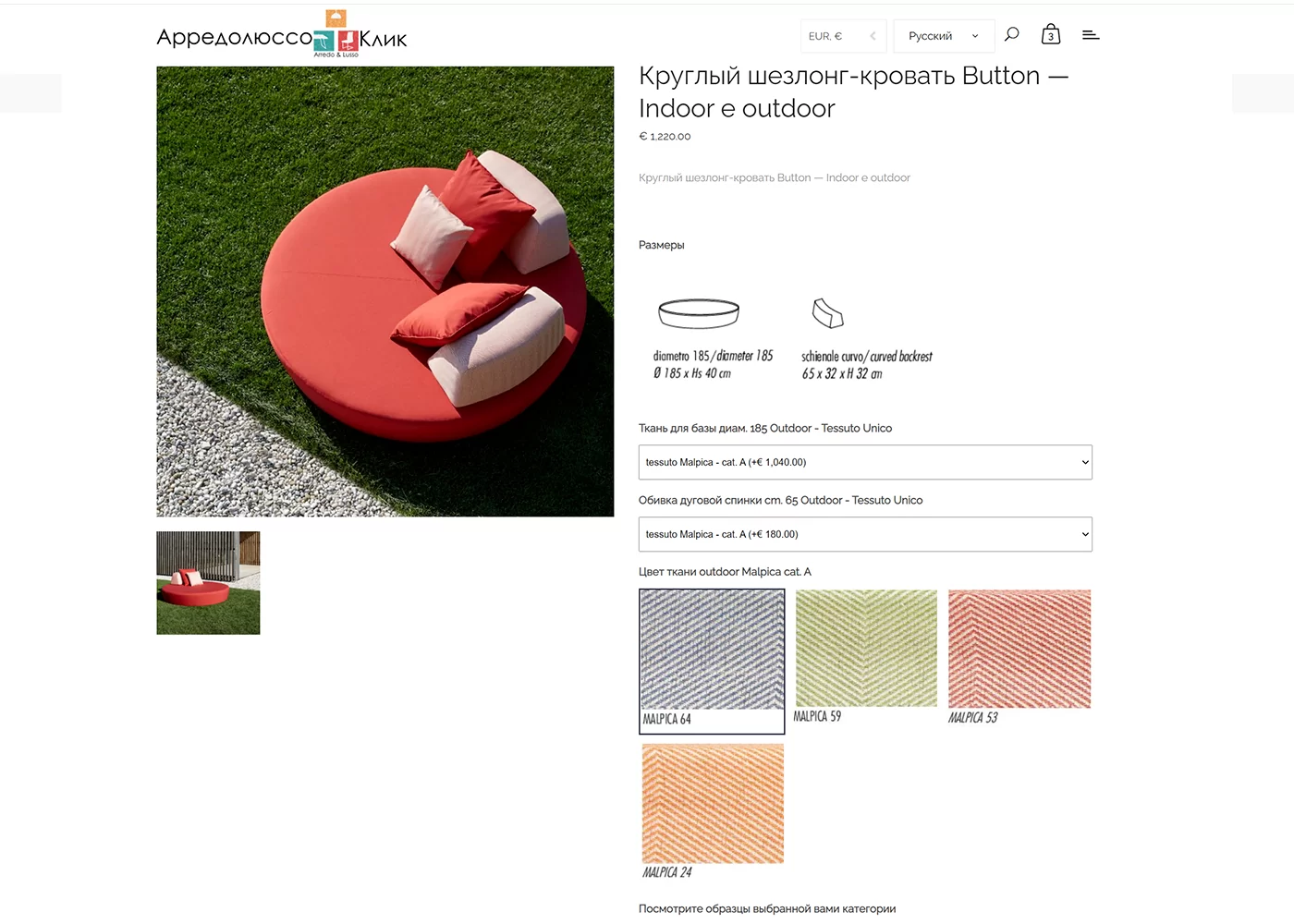Screen dimensions: 1294x924
Task: Pick the Malpica 53 red fabric swatch
Action: coord(1019,657)
